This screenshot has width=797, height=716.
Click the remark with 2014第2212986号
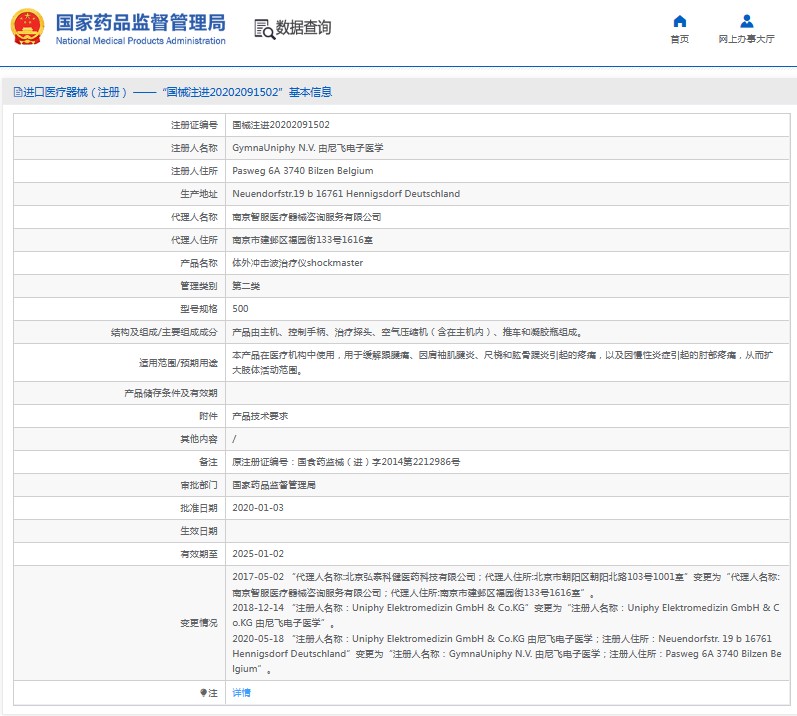(346, 462)
